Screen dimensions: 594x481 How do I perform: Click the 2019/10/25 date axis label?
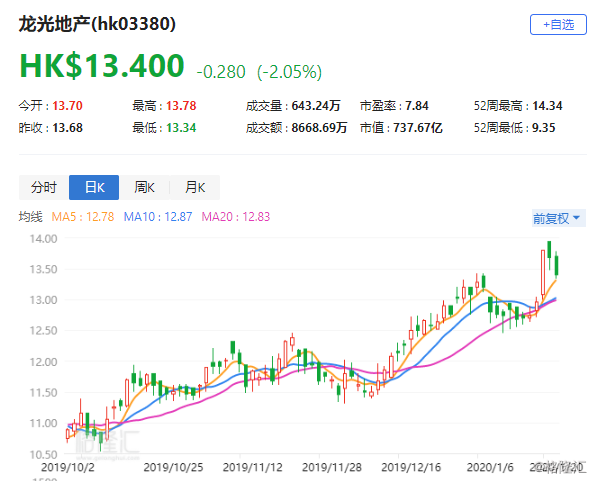[x=173, y=467]
